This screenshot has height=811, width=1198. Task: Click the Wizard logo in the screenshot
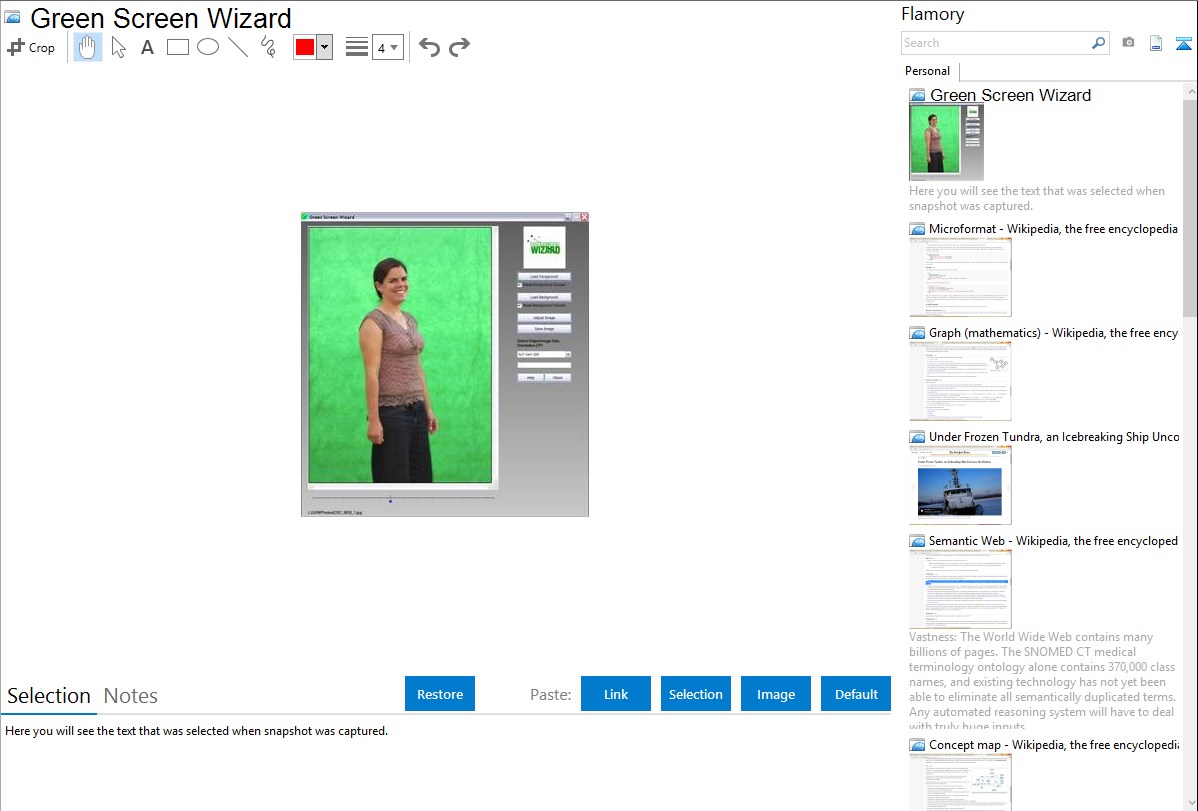pyautogui.click(x=545, y=247)
